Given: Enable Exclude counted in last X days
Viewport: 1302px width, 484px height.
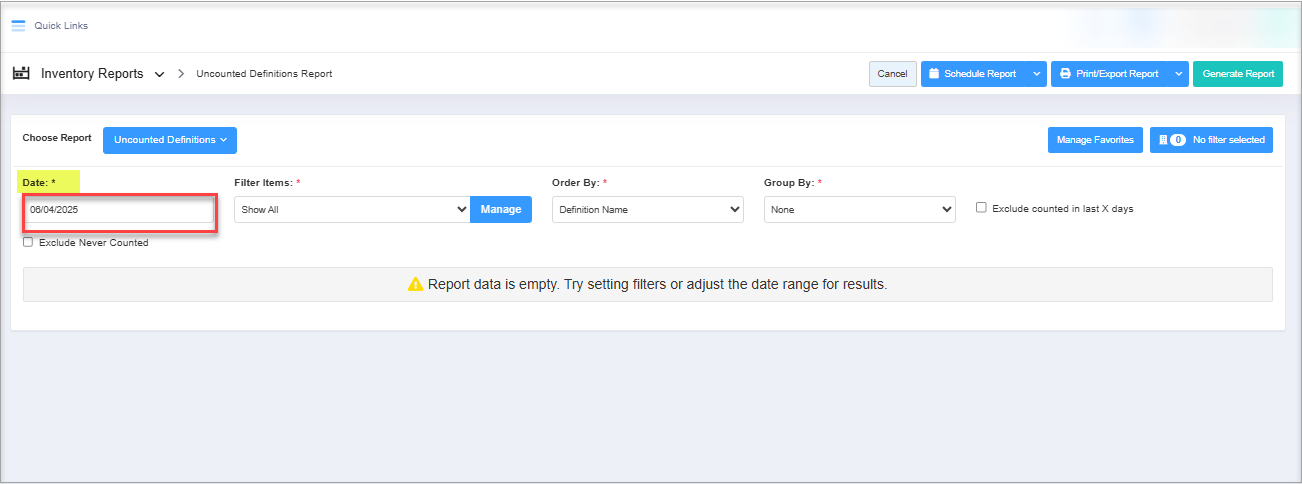Looking at the screenshot, I should click(x=981, y=208).
